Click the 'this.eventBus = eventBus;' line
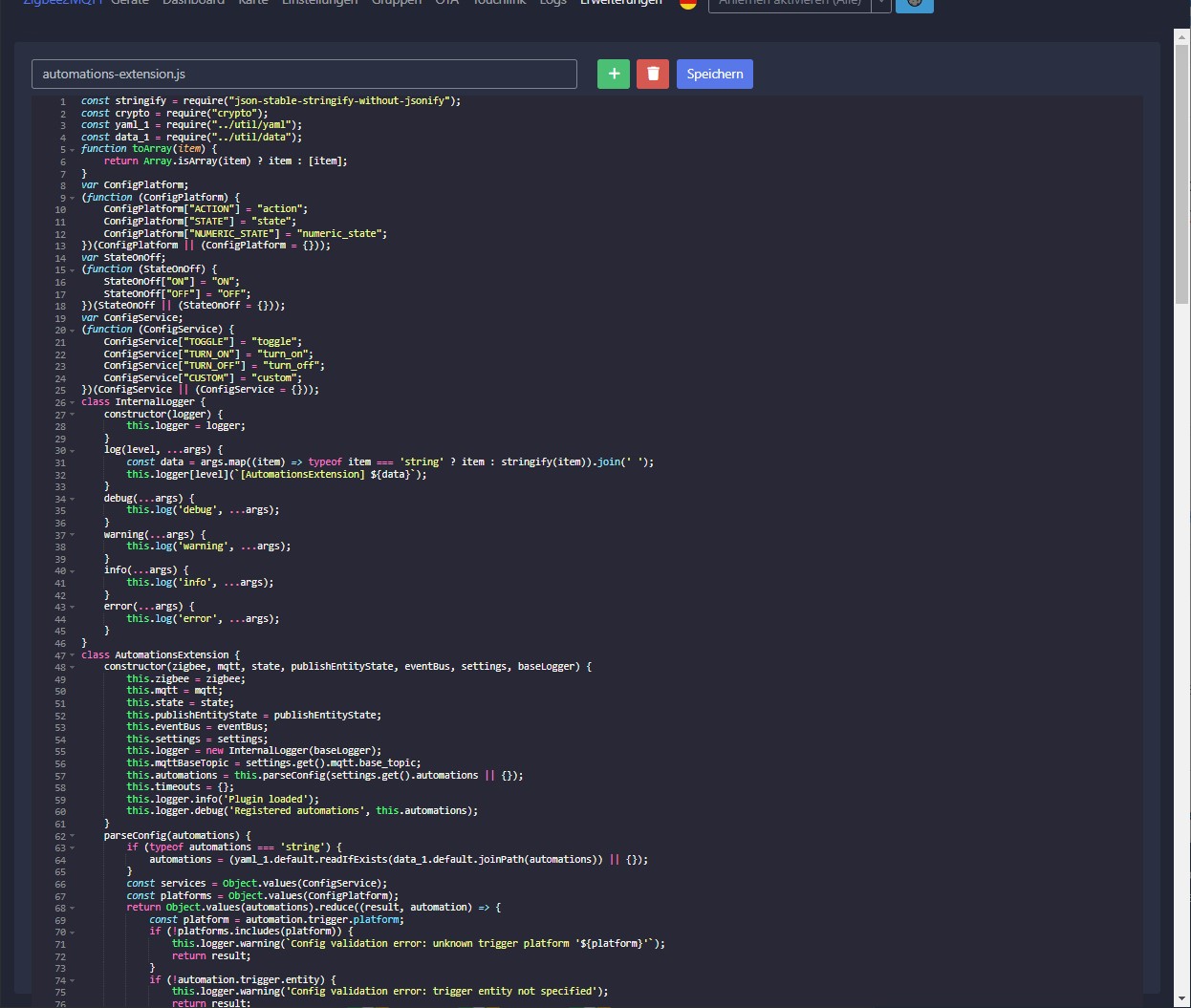Viewport: 1191px width, 1008px height. click(x=197, y=727)
